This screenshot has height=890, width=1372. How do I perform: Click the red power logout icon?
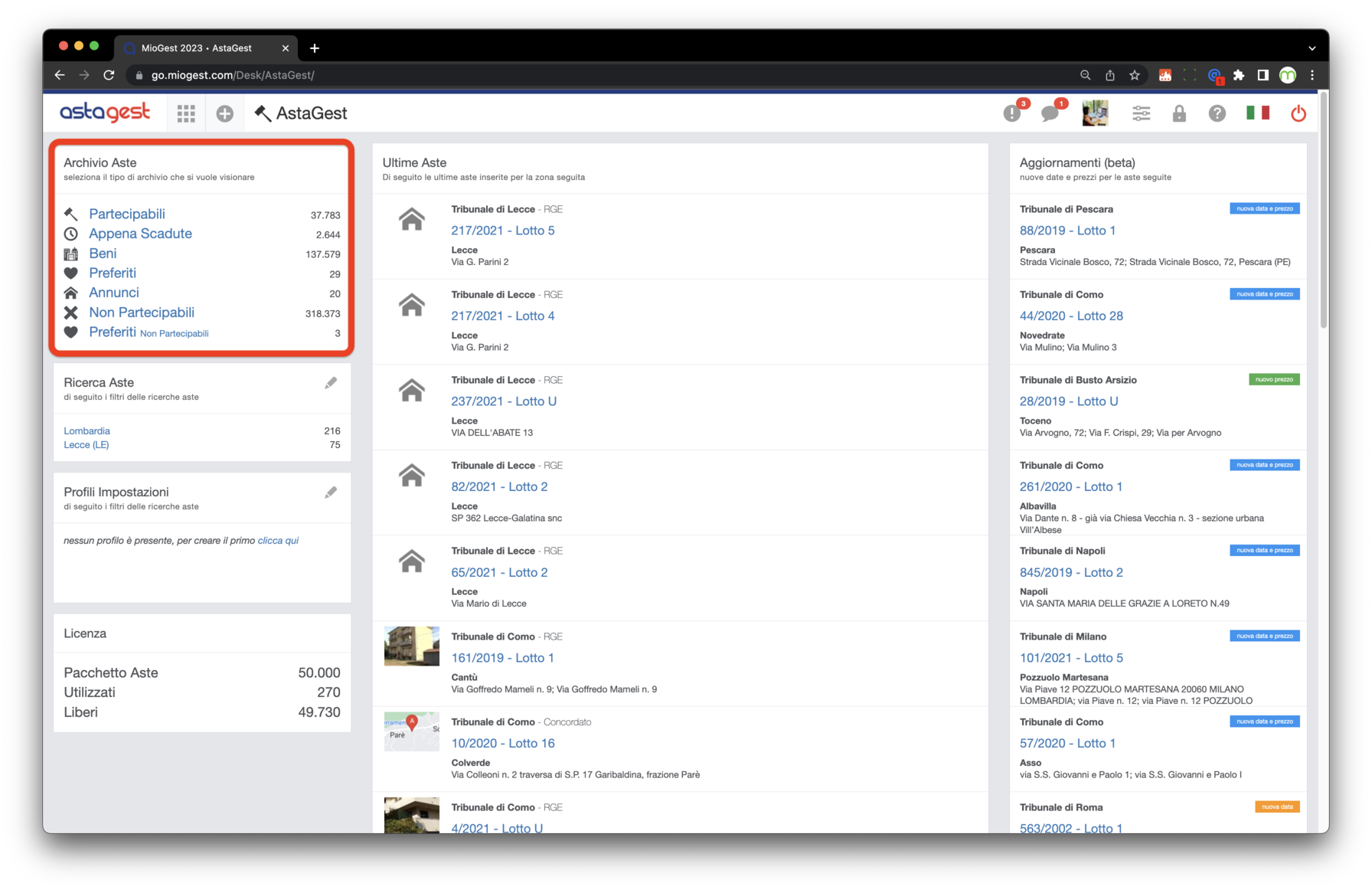tap(1298, 113)
